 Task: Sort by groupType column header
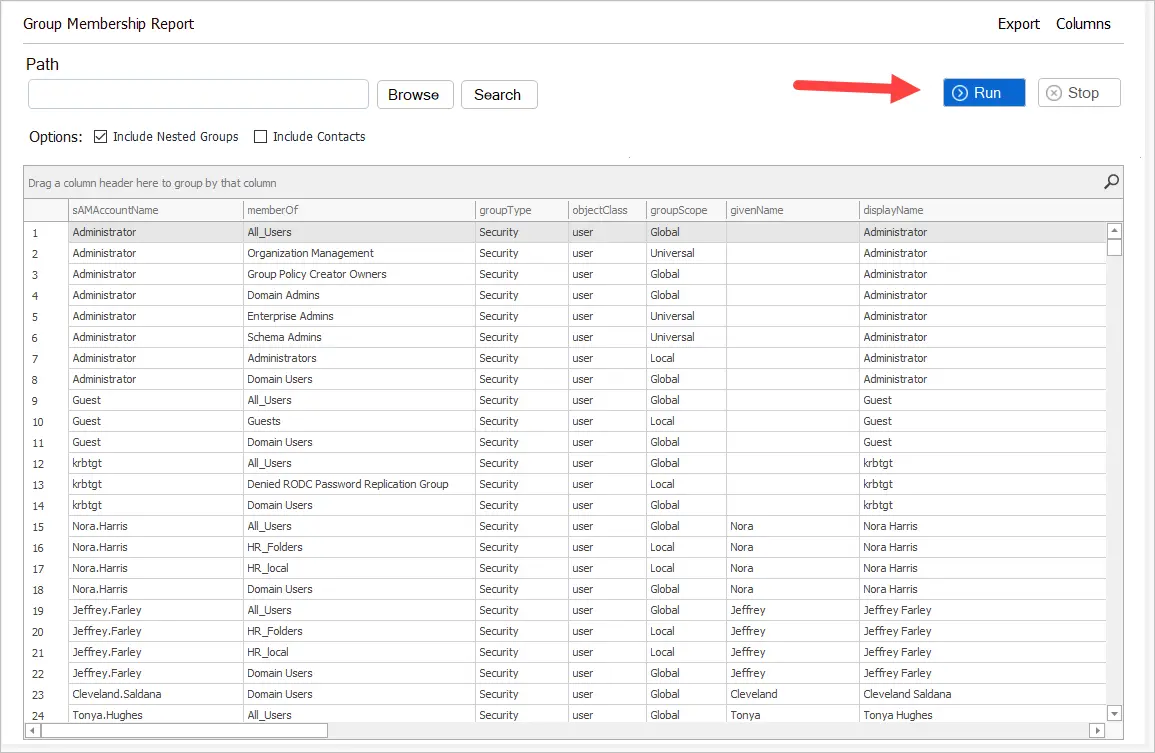point(522,210)
